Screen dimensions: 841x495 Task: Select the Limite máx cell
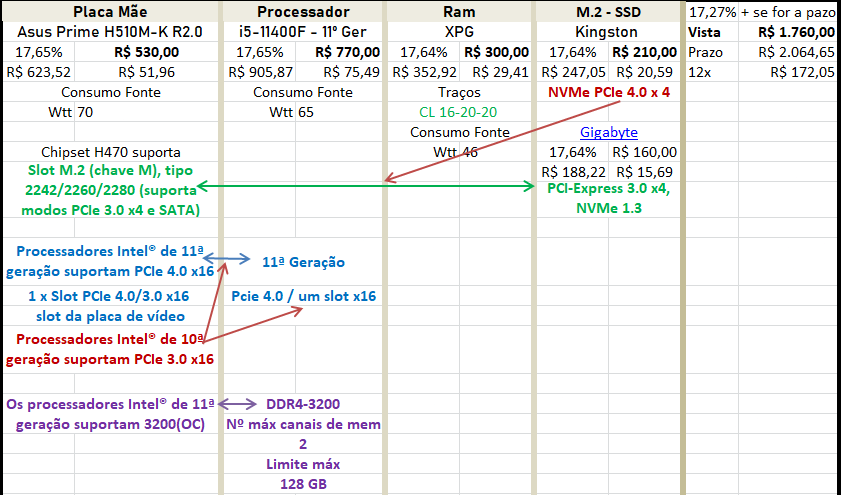pos(303,464)
